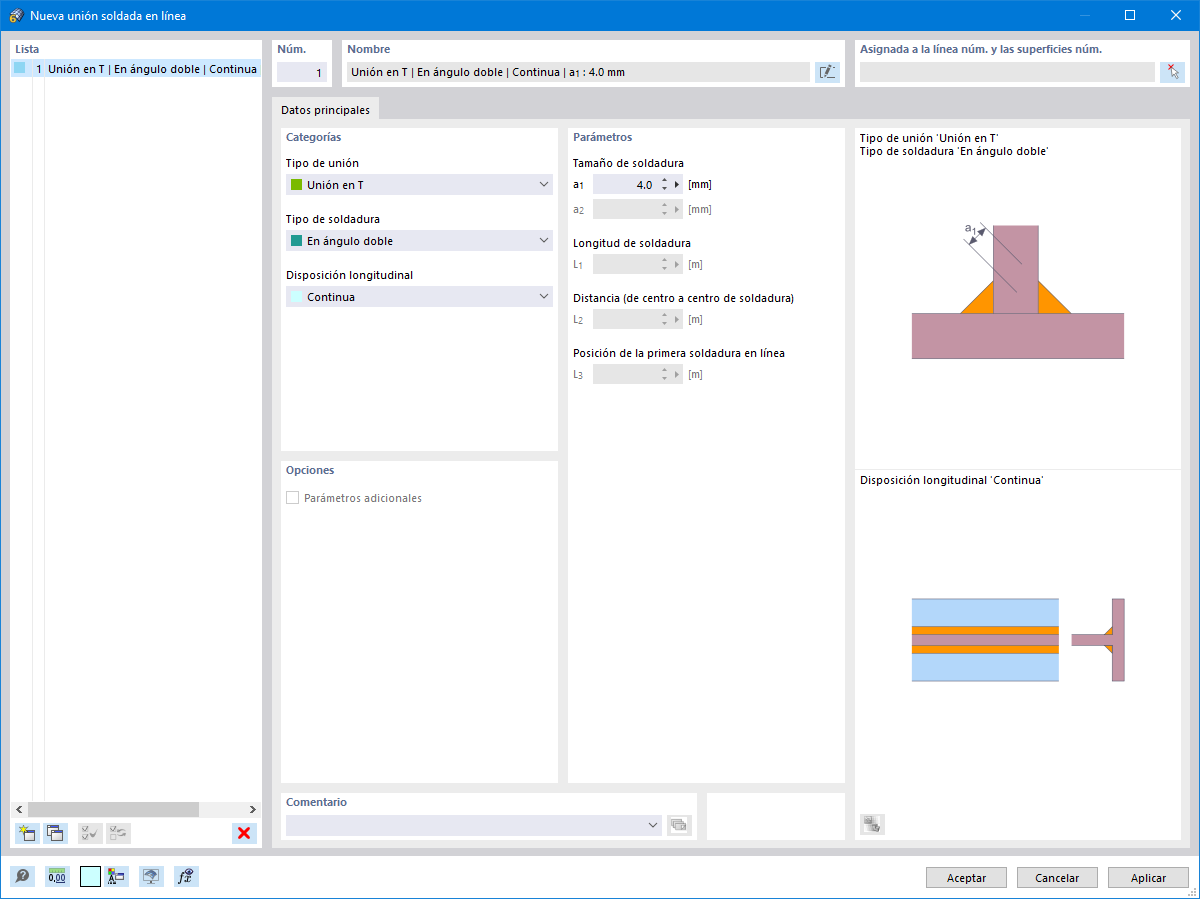Click the a1 weld size input field
The image size is (1200, 899).
tap(625, 185)
